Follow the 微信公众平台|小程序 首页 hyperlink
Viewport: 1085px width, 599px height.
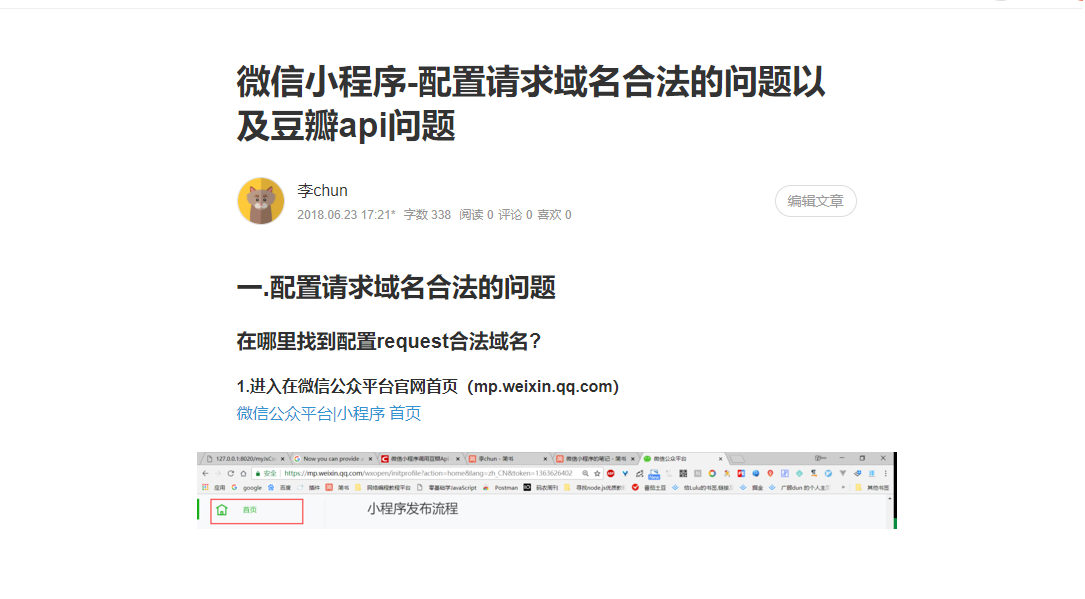(329, 414)
